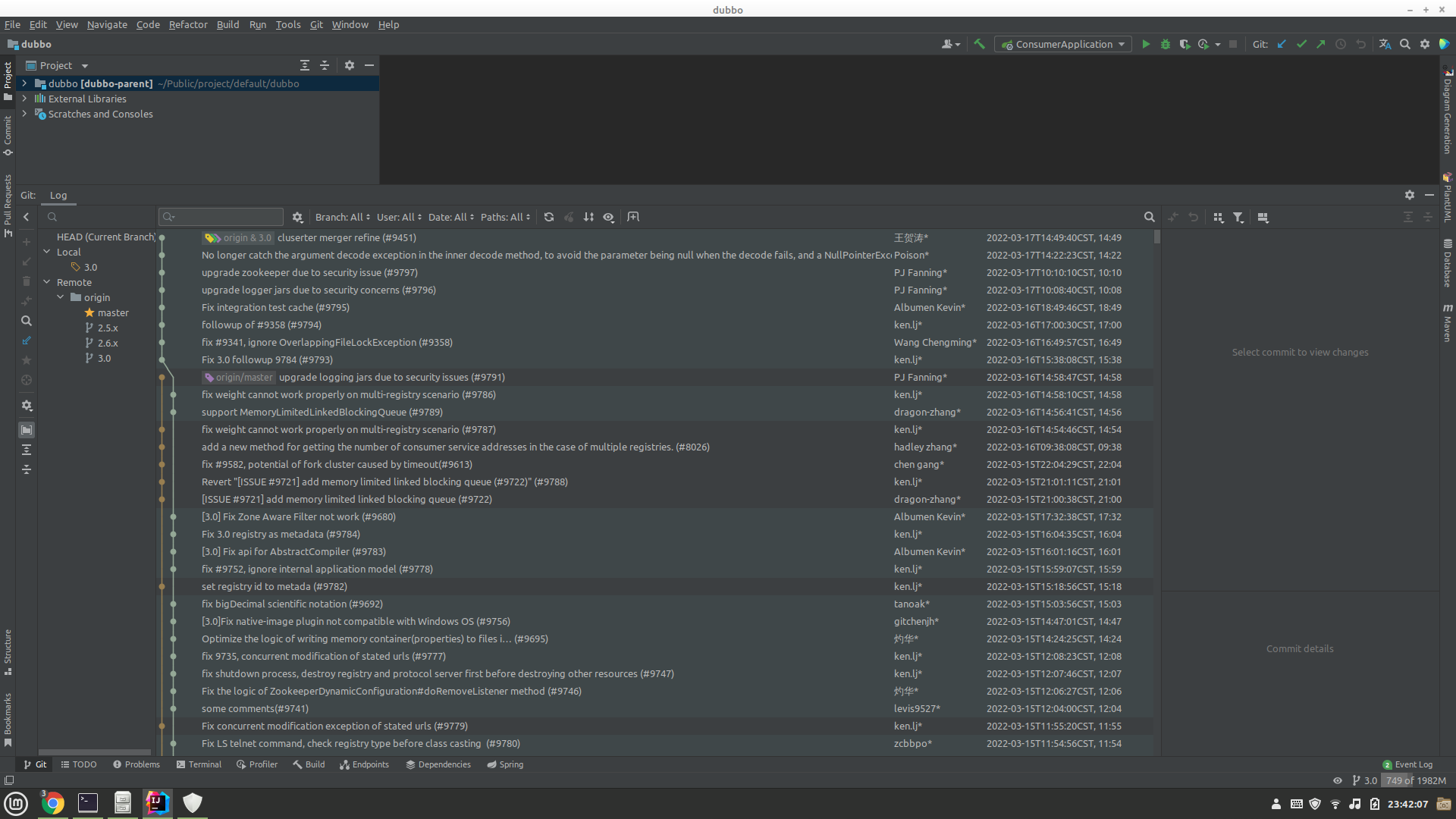This screenshot has width=1456, height=819.
Task: Rollback changes icon in main toolbar
Action: (1360, 44)
